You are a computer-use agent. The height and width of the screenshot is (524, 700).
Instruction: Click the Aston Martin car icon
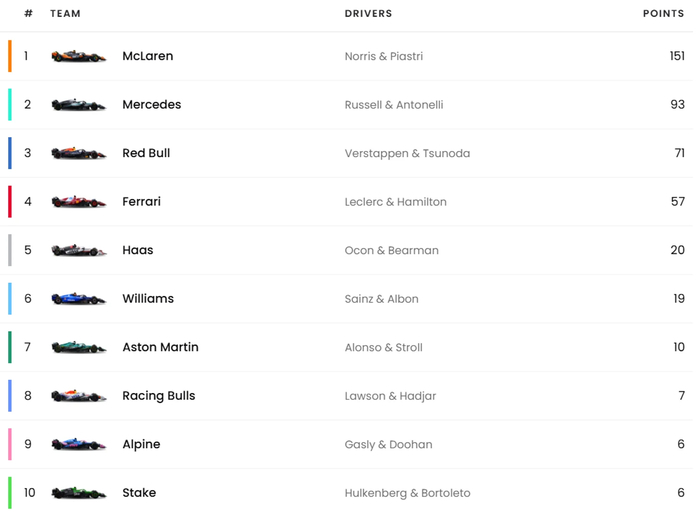[x=78, y=348]
